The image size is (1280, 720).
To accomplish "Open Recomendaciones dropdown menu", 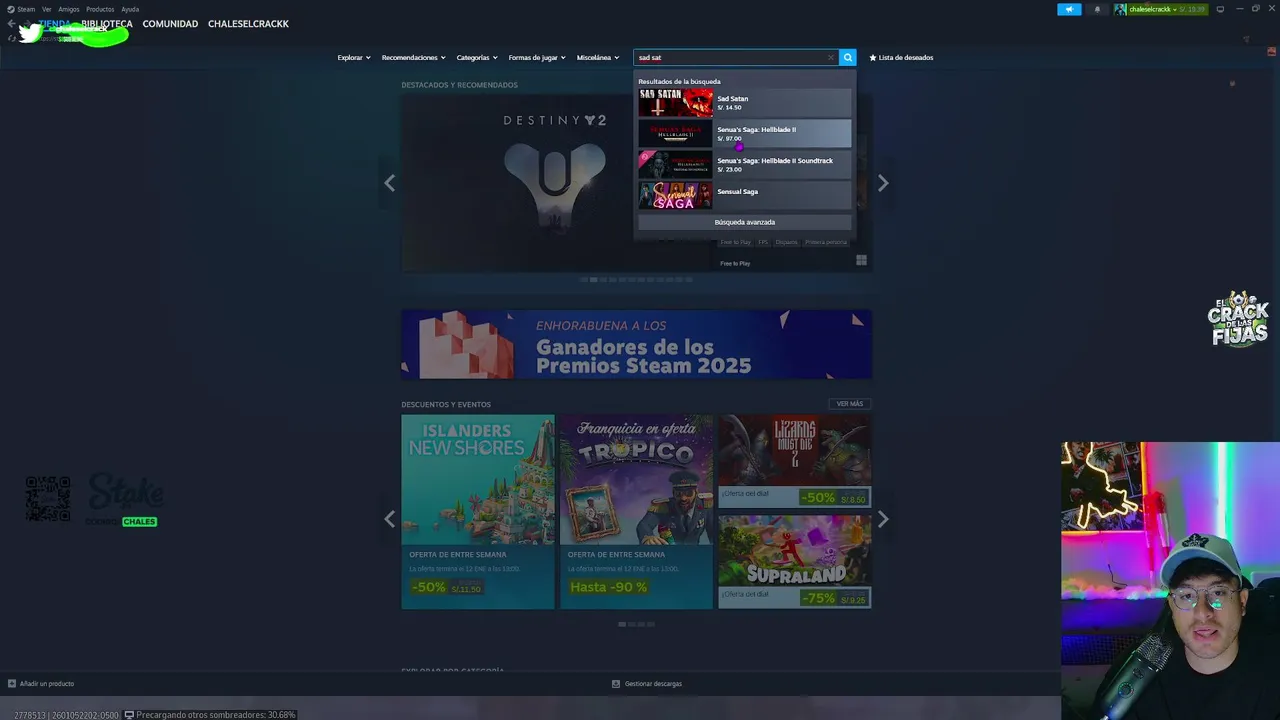I will click(x=414, y=57).
